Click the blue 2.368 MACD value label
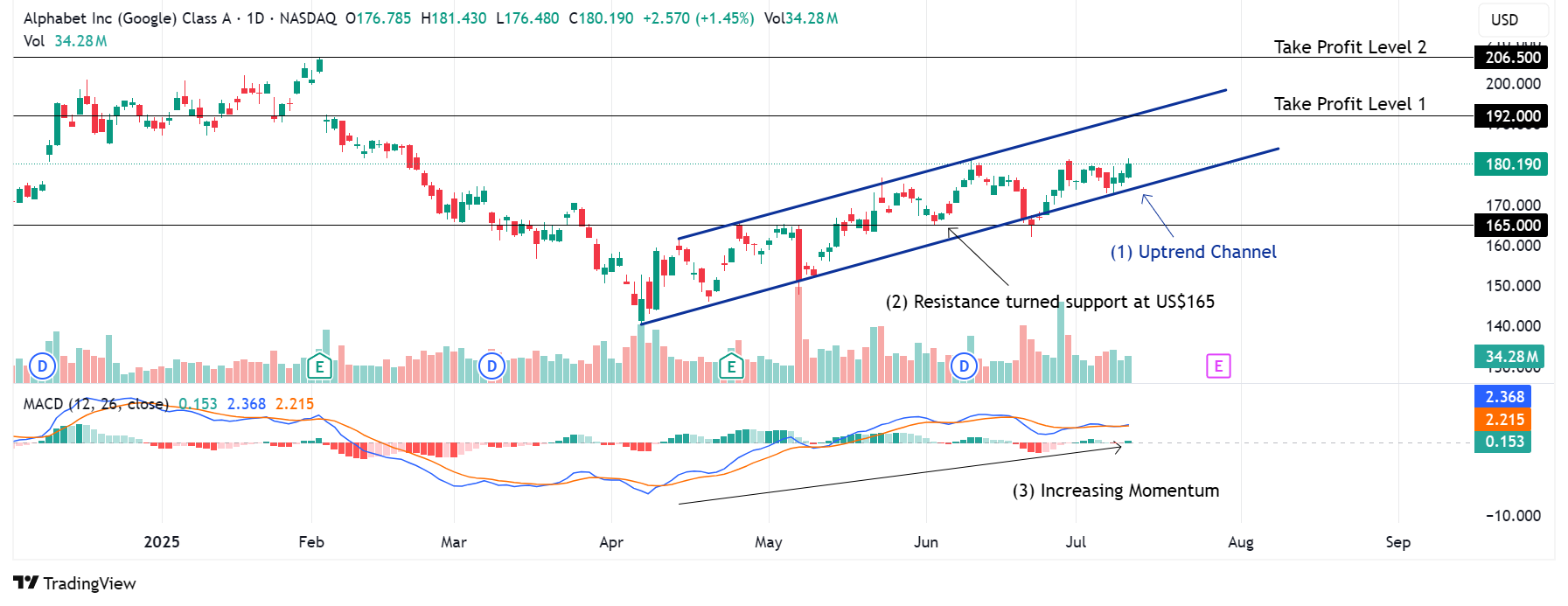The image size is (1568, 606). point(1503,397)
